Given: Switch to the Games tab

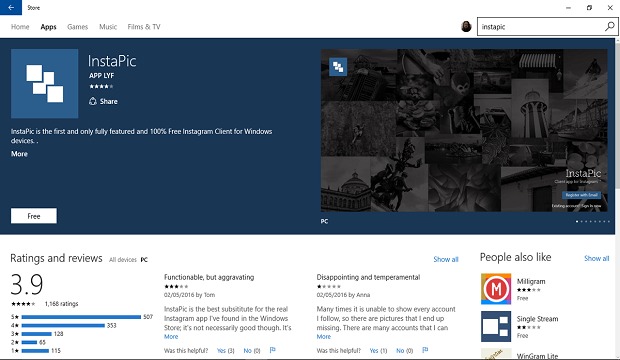Looking at the screenshot, I should pyautogui.click(x=78, y=27).
